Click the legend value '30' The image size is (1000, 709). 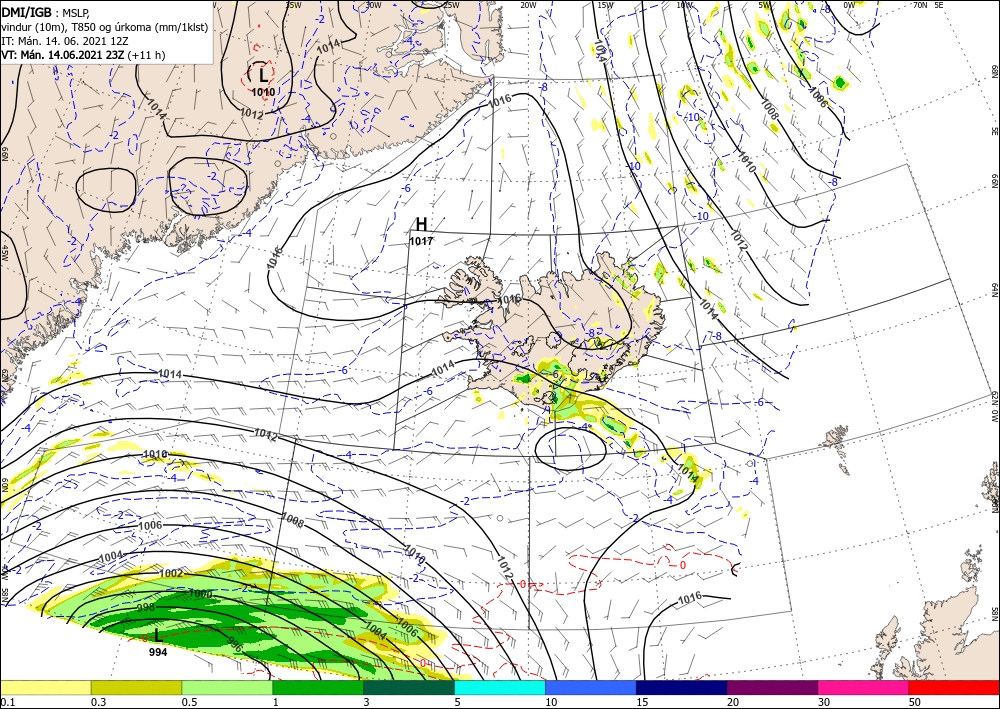point(825,702)
